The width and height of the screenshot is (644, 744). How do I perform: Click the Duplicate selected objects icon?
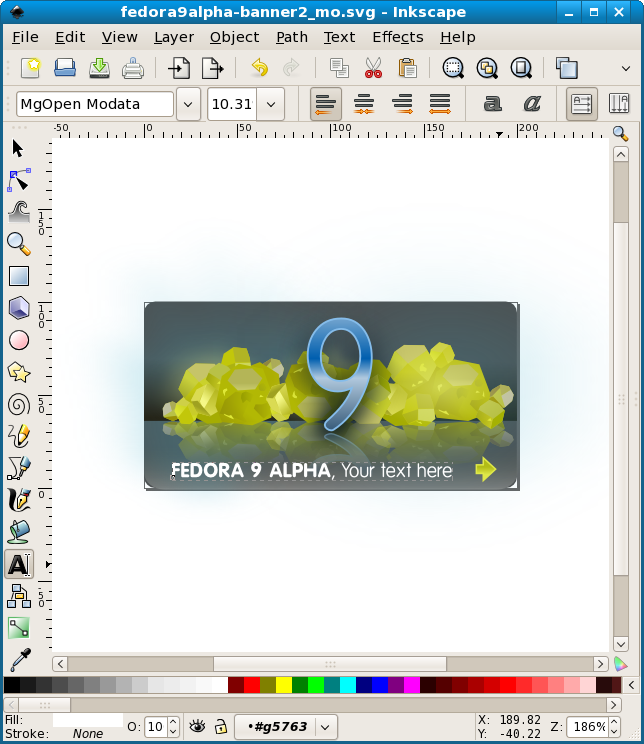pyautogui.click(x=567, y=68)
